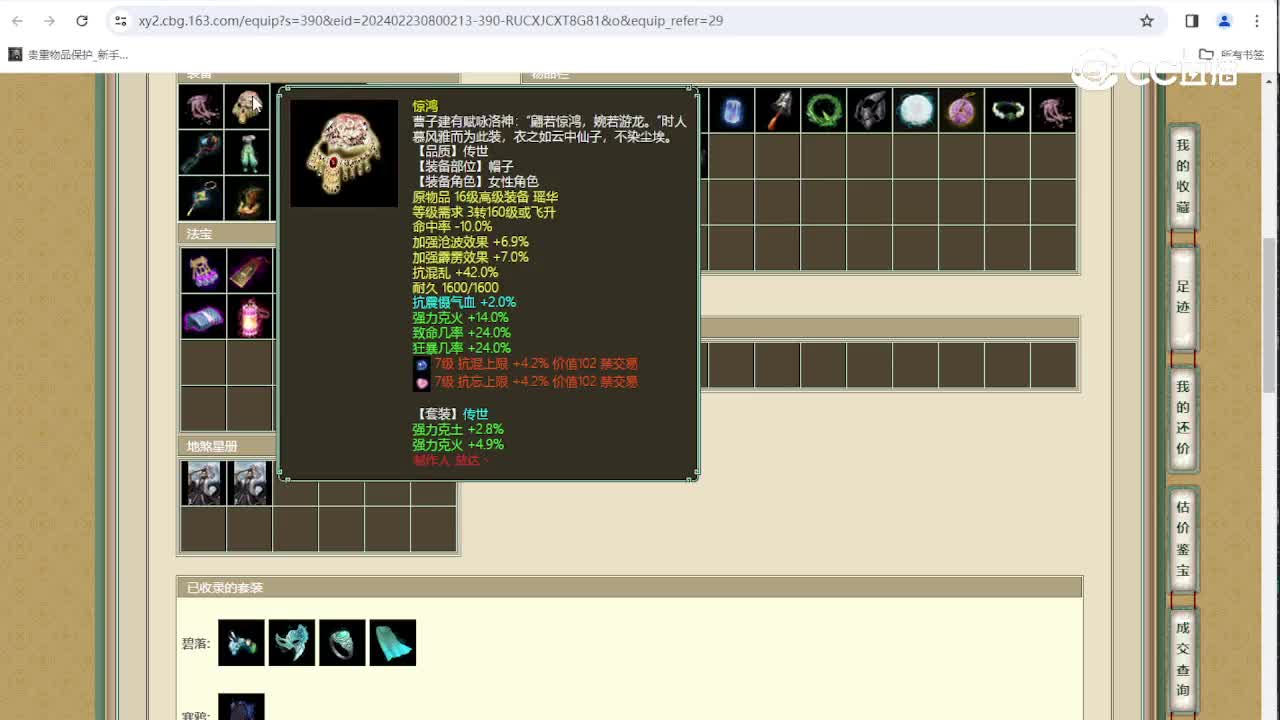The image size is (1280, 720).
Task: Open the Chrome profile avatar
Action: [1224, 20]
